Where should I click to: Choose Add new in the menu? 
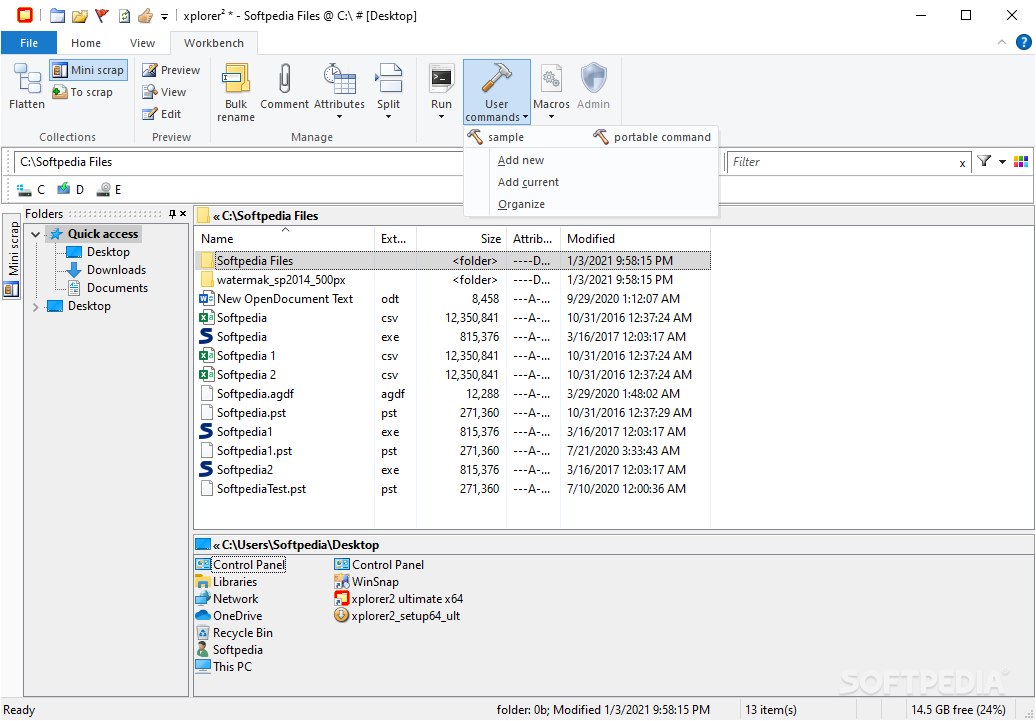click(x=521, y=161)
